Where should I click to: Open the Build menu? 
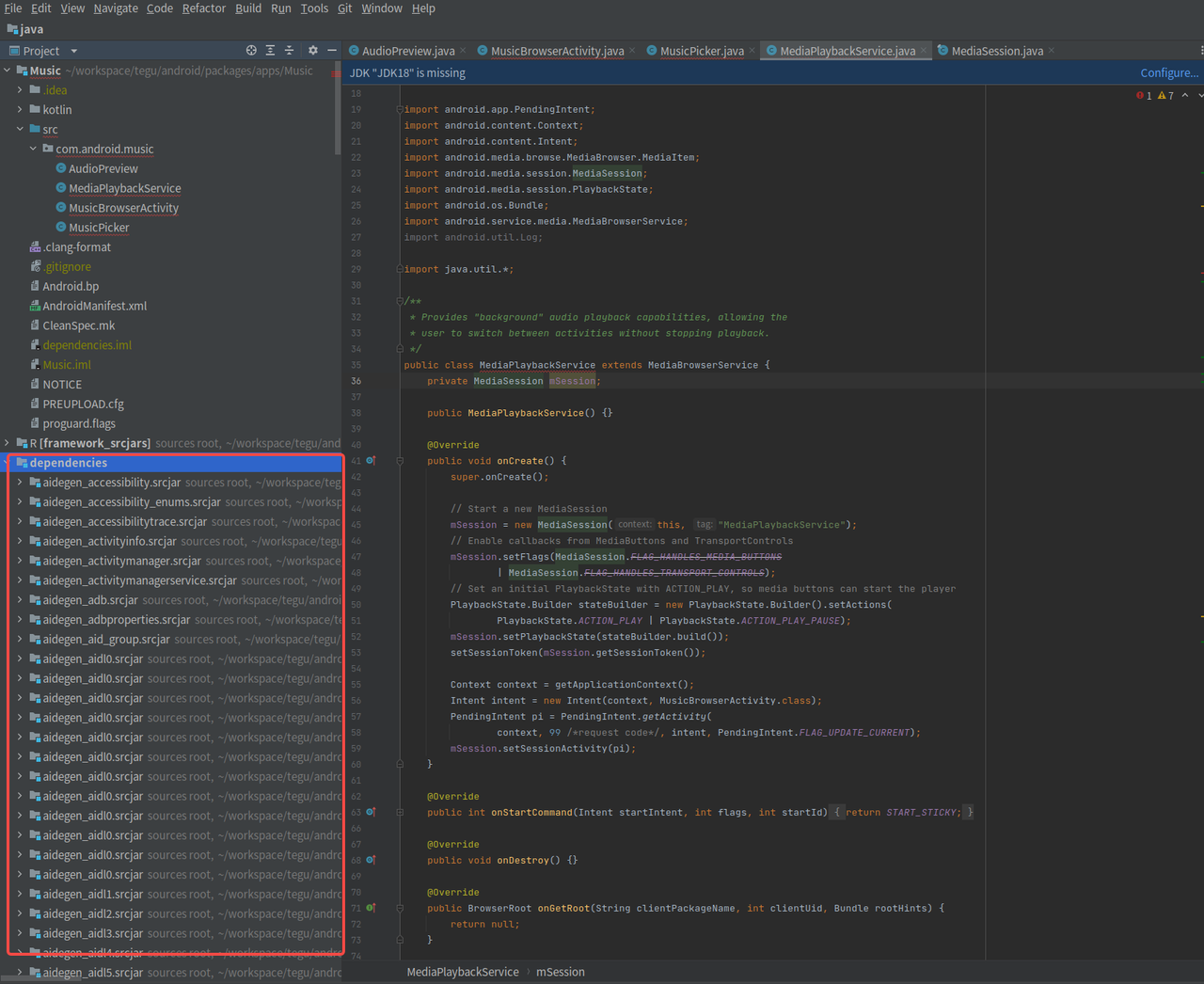tap(248, 8)
